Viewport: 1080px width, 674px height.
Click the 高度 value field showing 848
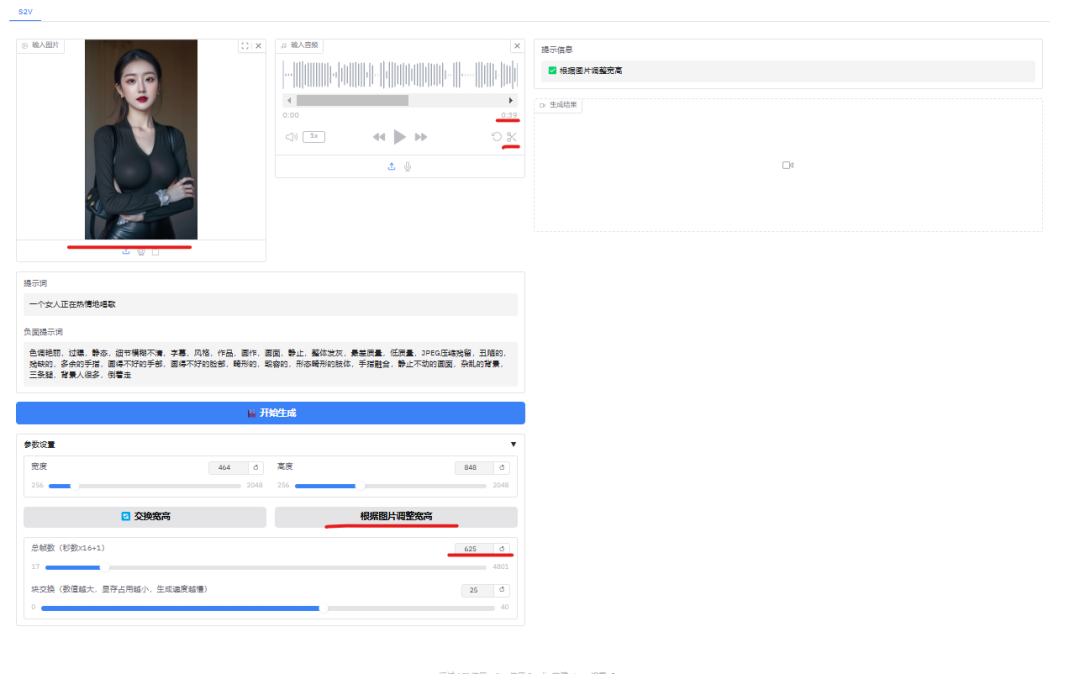coord(474,467)
